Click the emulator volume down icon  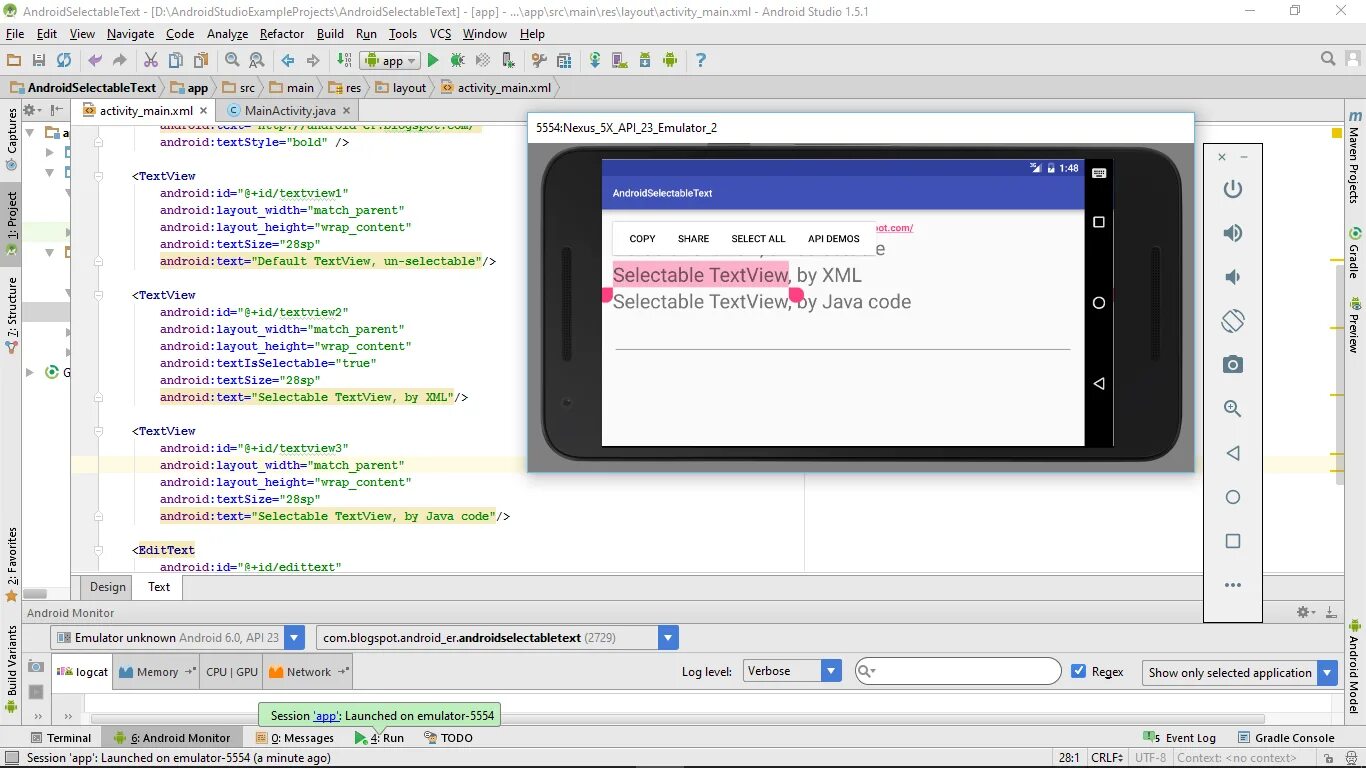click(x=1233, y=277)
